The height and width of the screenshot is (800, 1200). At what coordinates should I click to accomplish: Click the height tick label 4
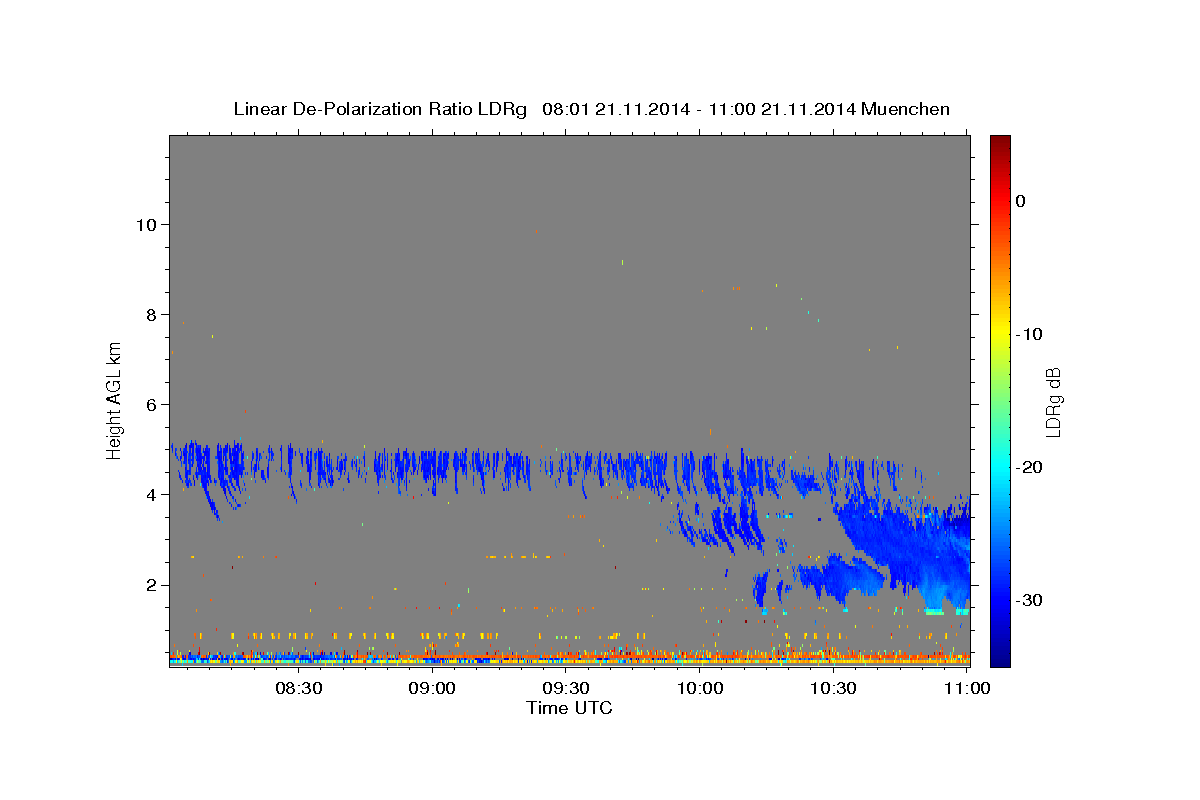pyautogui.click(x=151, y=494)
